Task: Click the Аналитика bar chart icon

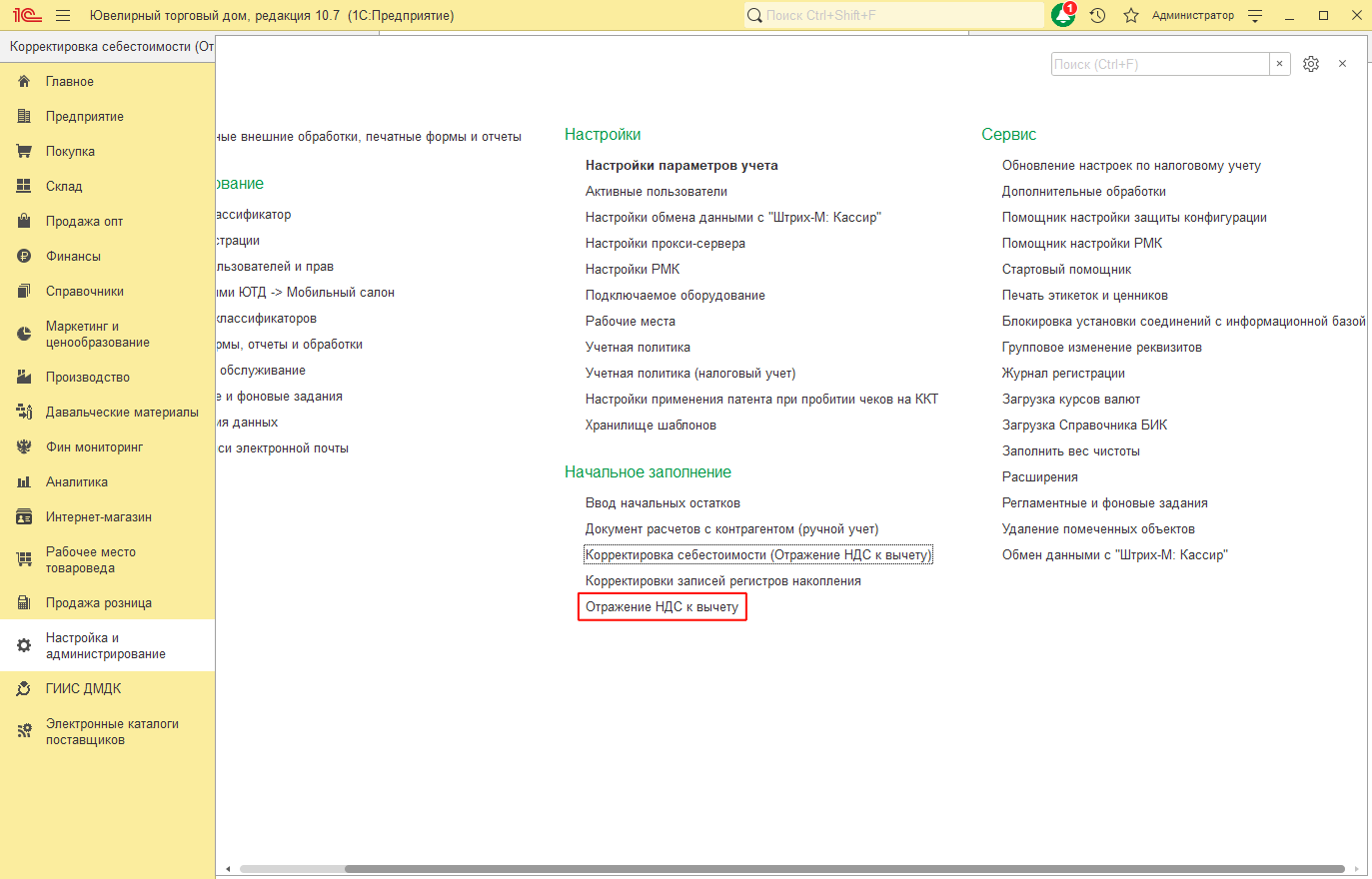Action: (24, 482)
